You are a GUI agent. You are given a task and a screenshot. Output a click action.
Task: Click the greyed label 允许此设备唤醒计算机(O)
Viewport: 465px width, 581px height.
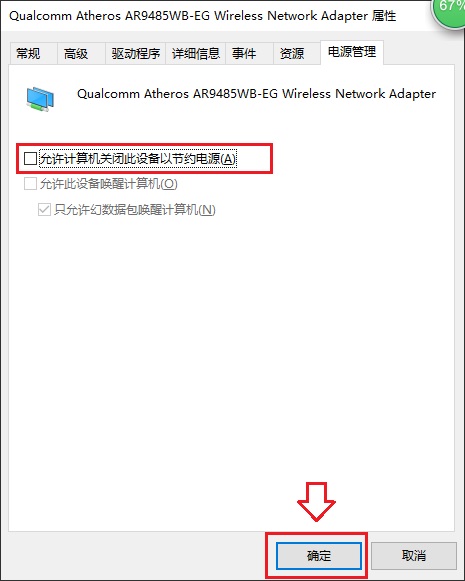[x=109, y=184]
